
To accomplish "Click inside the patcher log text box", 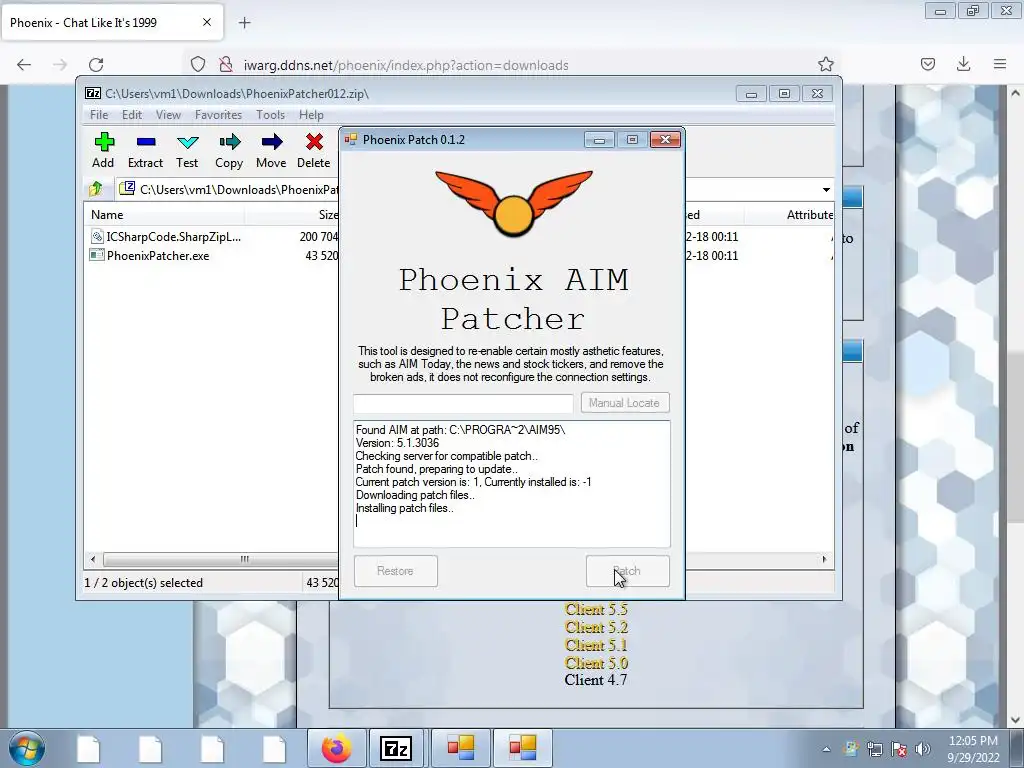I will (x=512, y=484).
